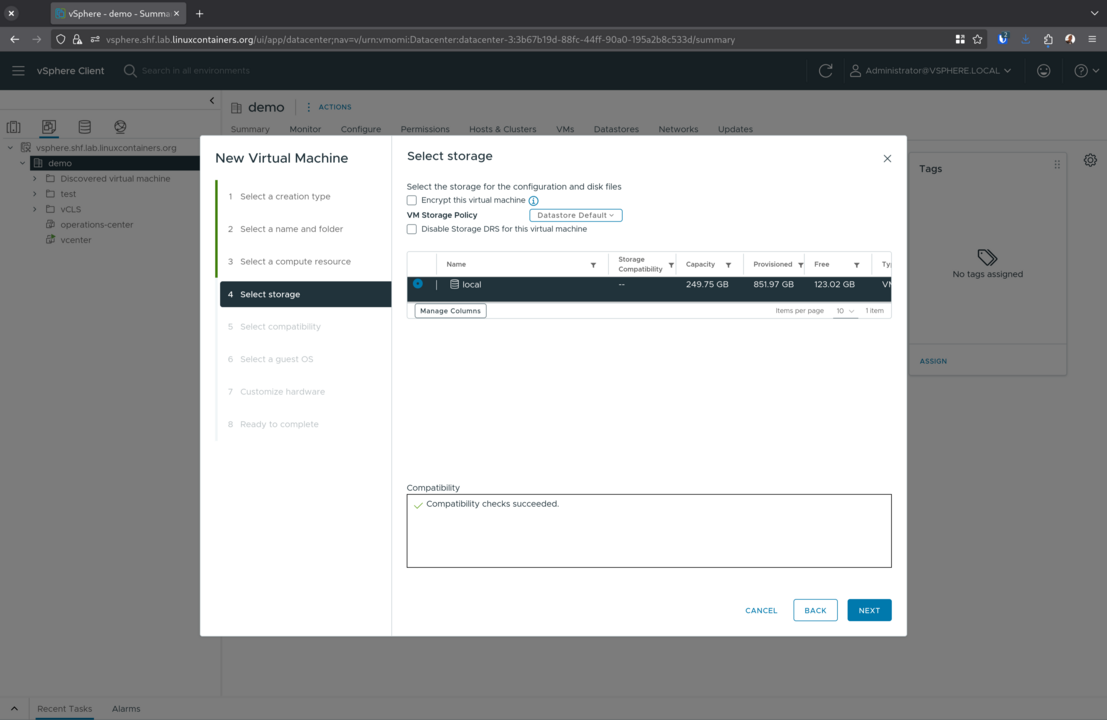Open the feedback smiley icon
The width and height of the screenshot is (1107, 720).
1043,71
